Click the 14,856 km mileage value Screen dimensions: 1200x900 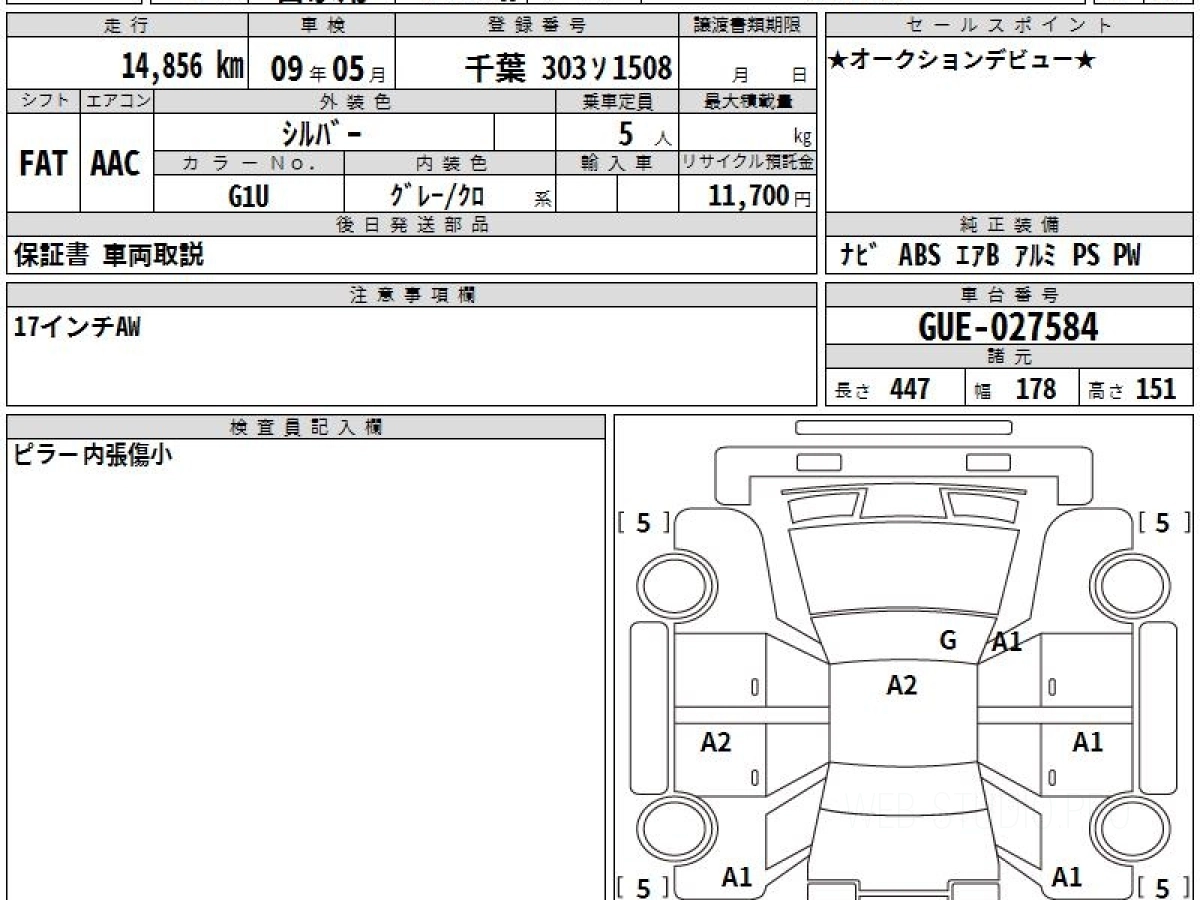183,67
